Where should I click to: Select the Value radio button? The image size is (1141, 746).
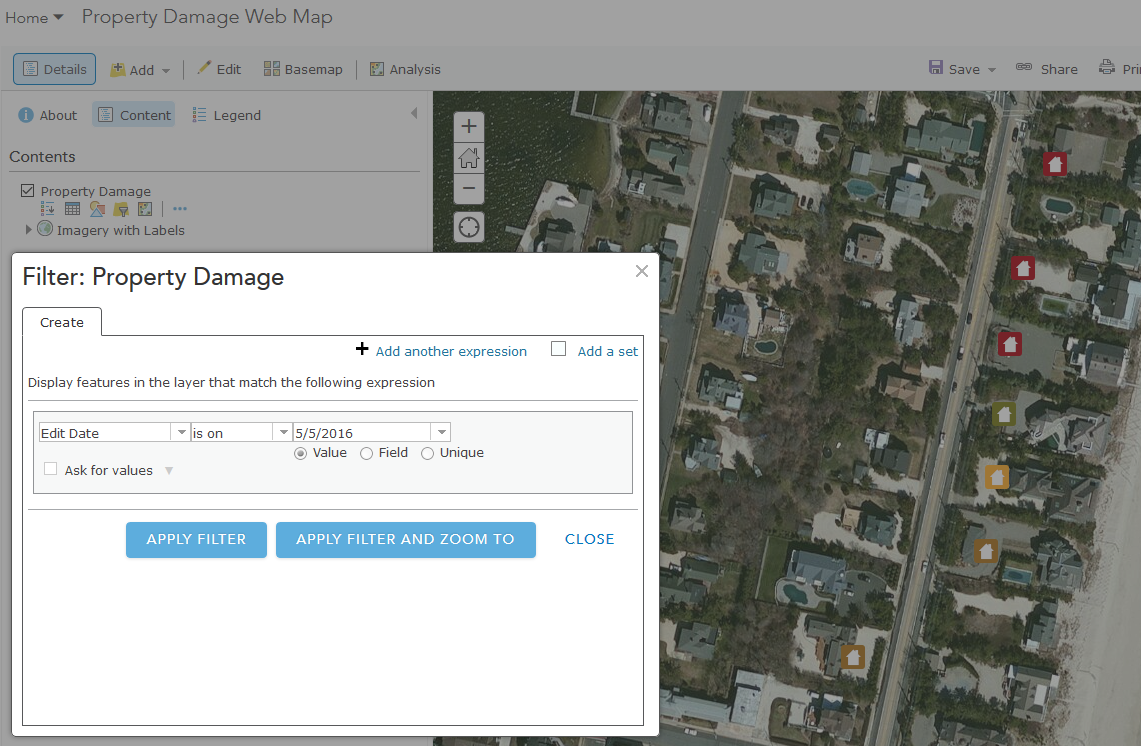tap(300, 453)
